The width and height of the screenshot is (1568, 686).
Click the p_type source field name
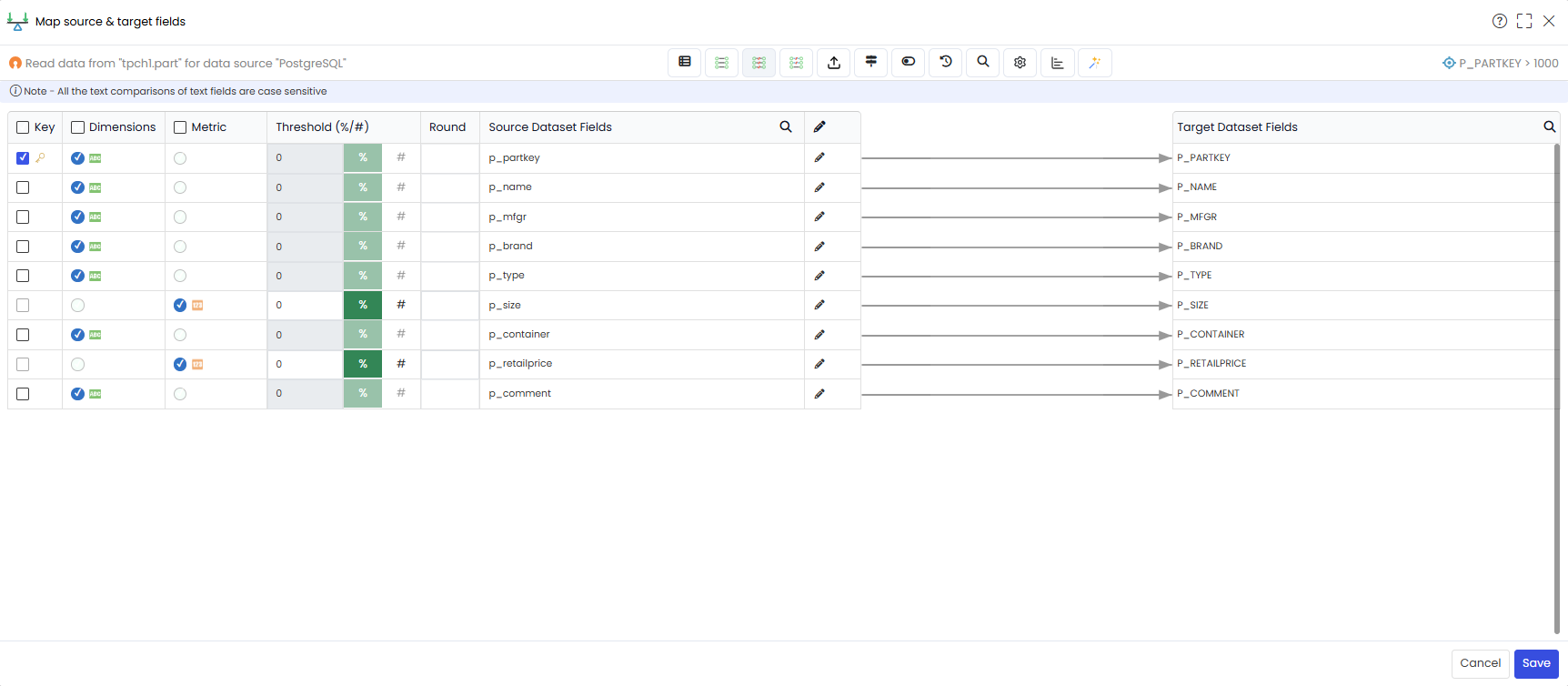(507, 276)
